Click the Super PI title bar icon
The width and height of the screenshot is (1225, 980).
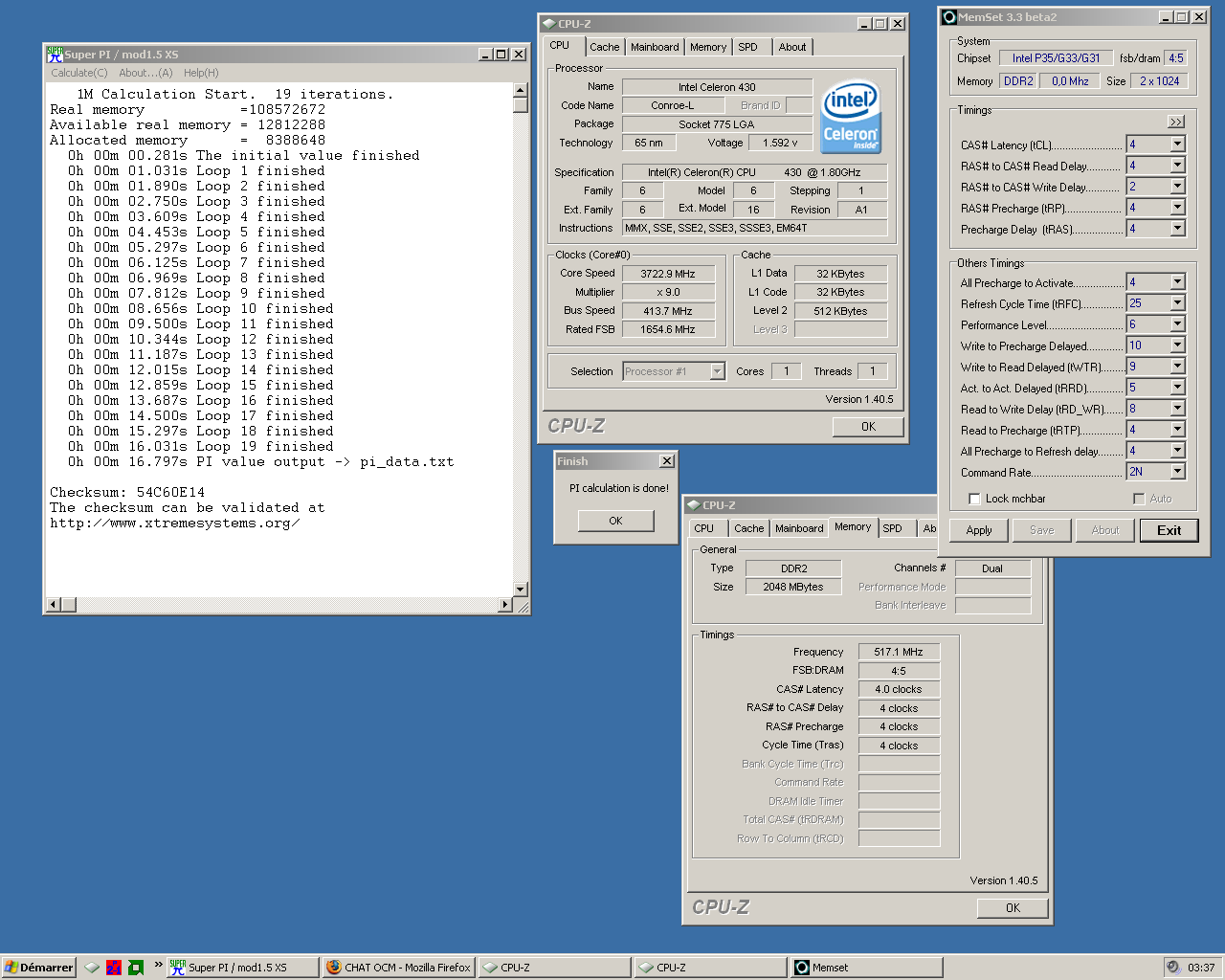coord(55,55)
